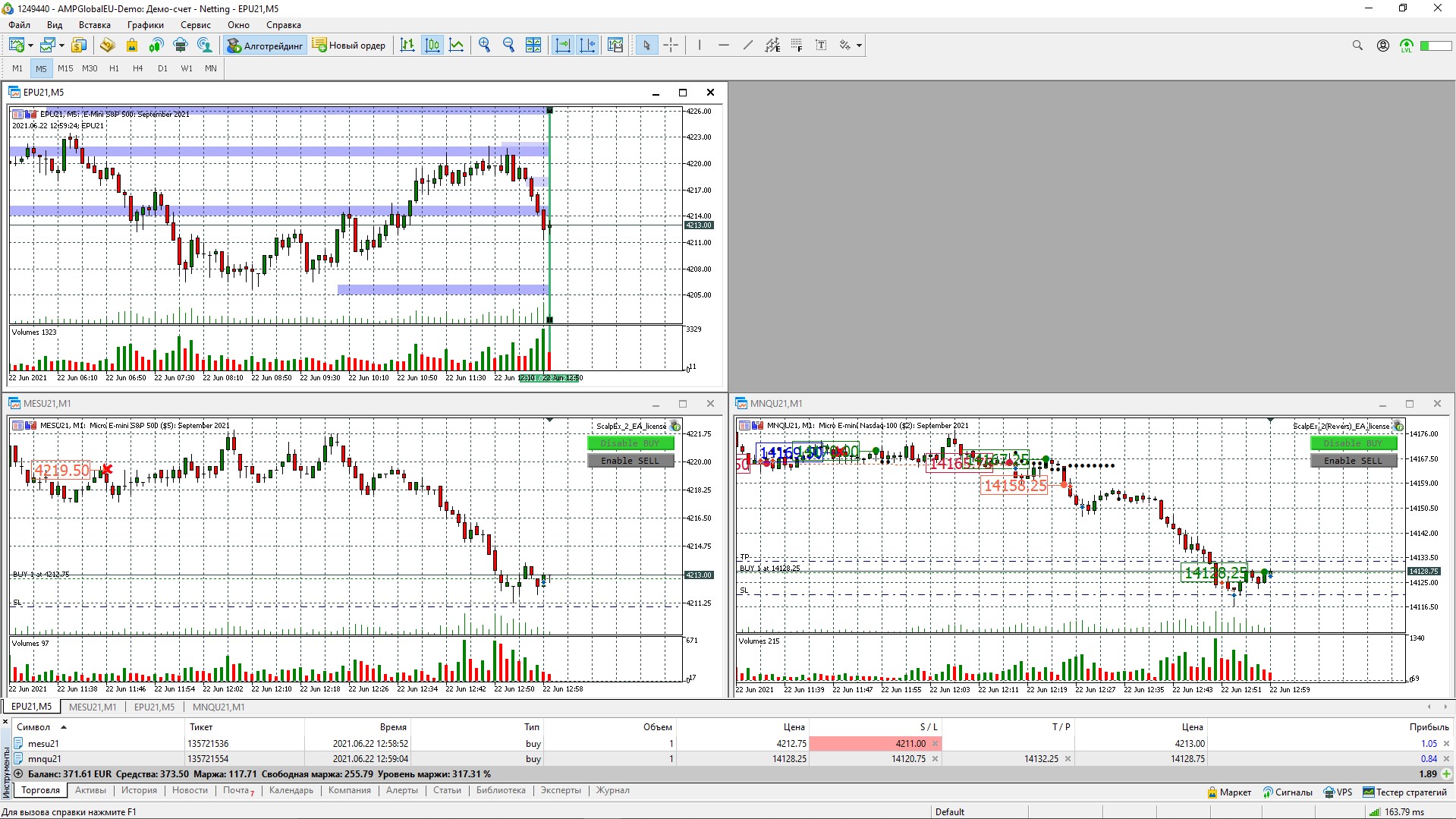
Task: Open the chart template save icon
Action: [615, 46]
